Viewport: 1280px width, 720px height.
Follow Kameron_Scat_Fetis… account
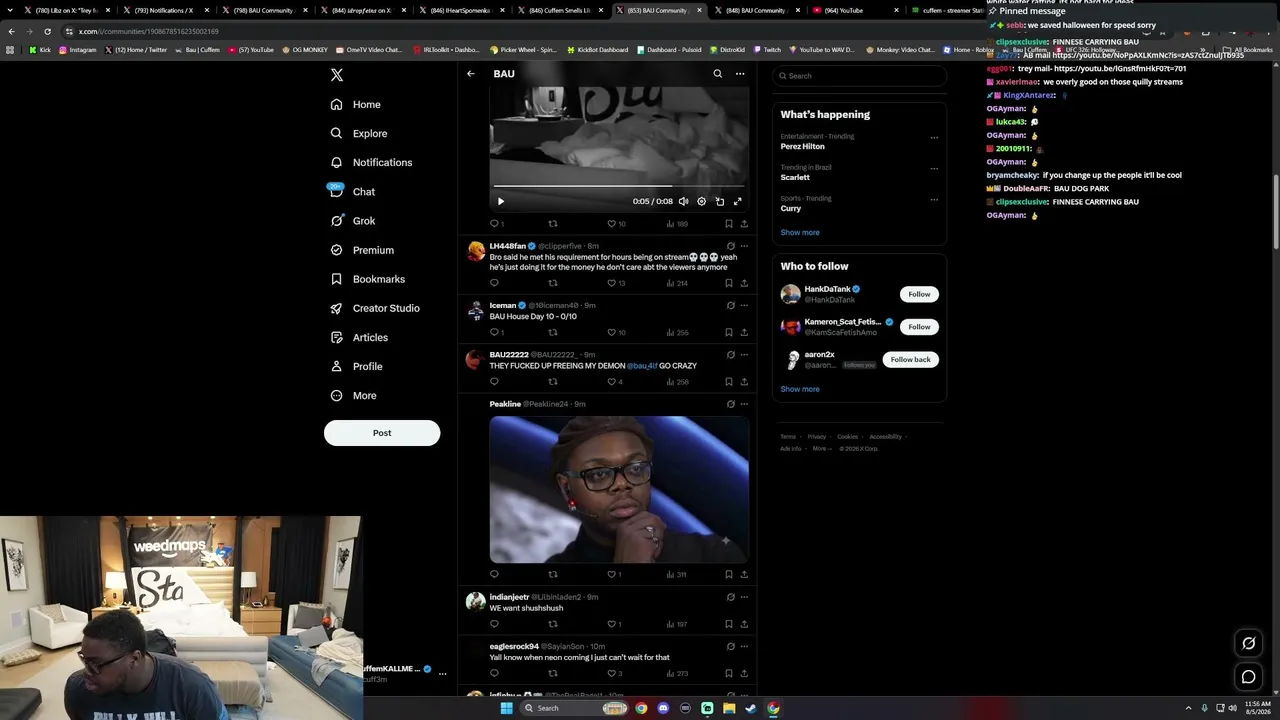pyautogui.click(x=919, y=327)
